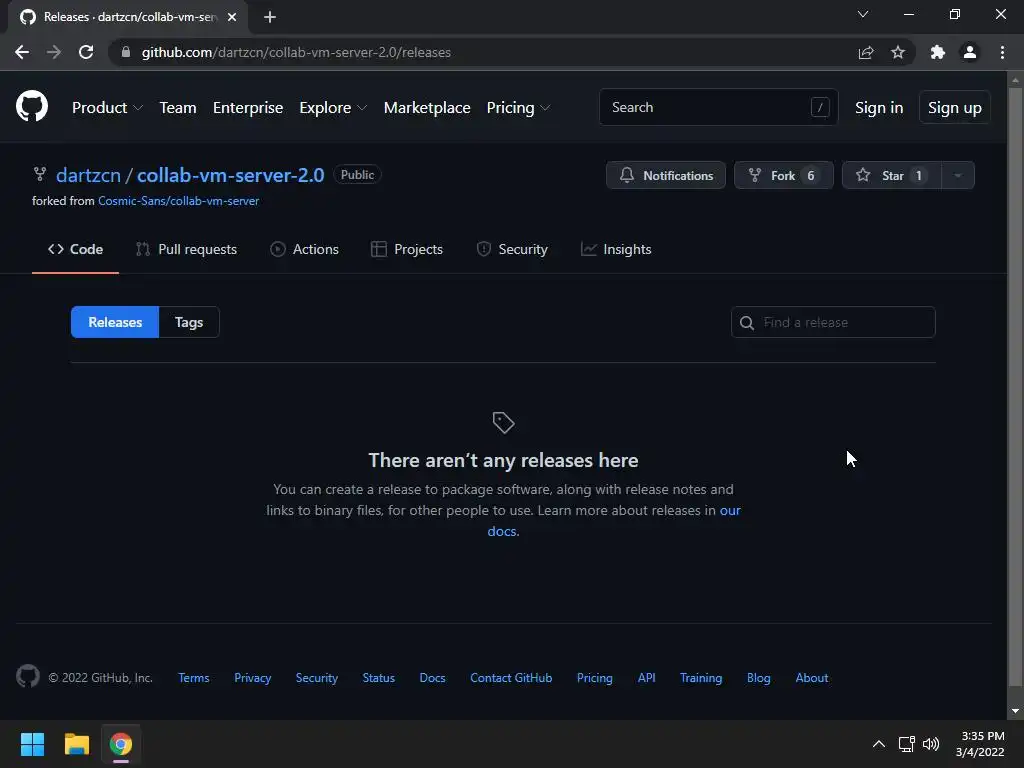Click the Sign in link
Screen dimensions: 1024x768
click(879, 108)
